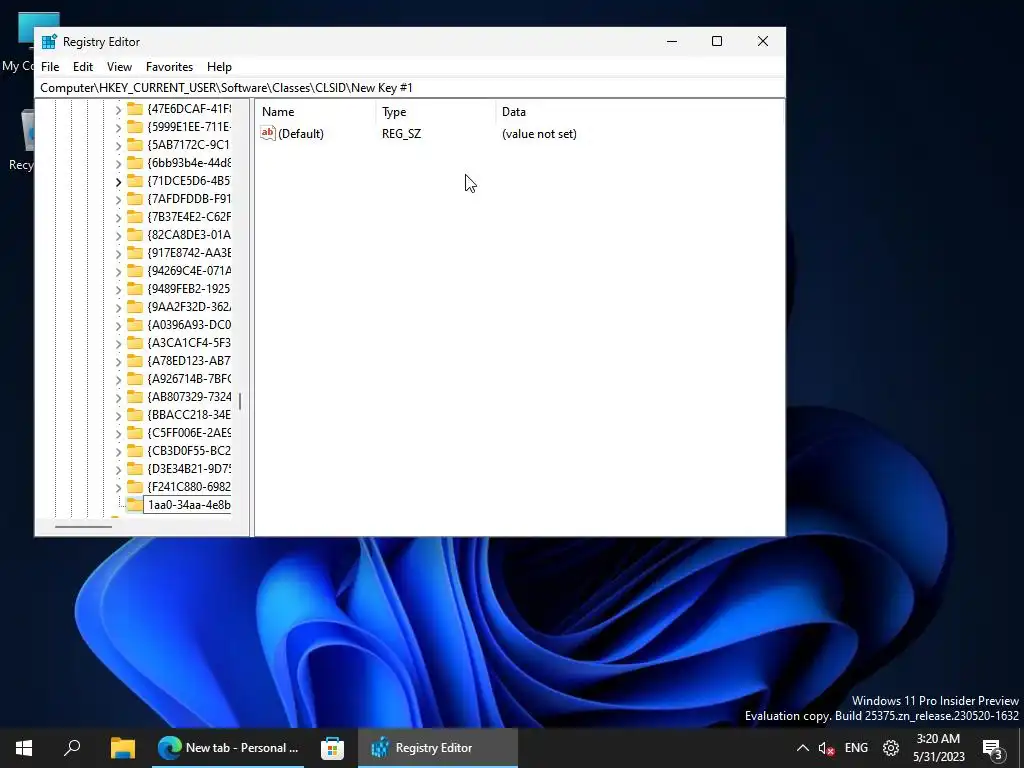Click the tree pane horizontal scrollbar thumb

[83, 526]
